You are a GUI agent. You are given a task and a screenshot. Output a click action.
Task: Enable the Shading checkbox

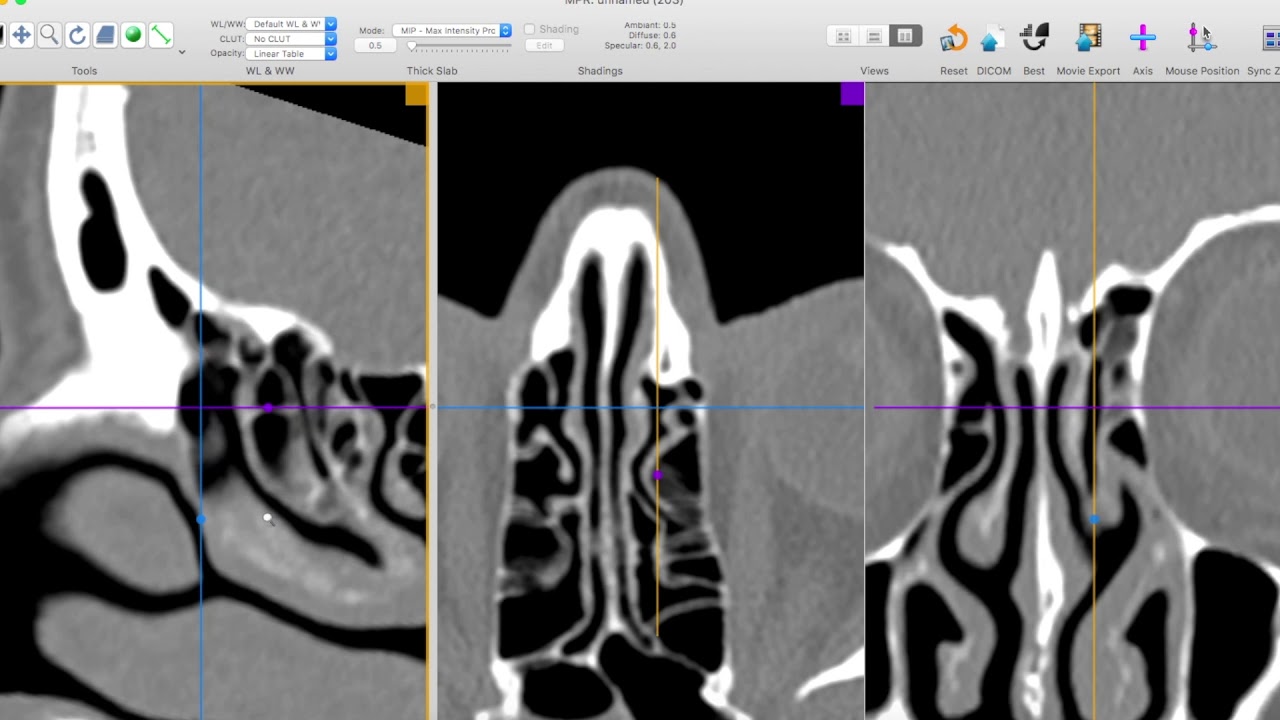coord(530,30)
